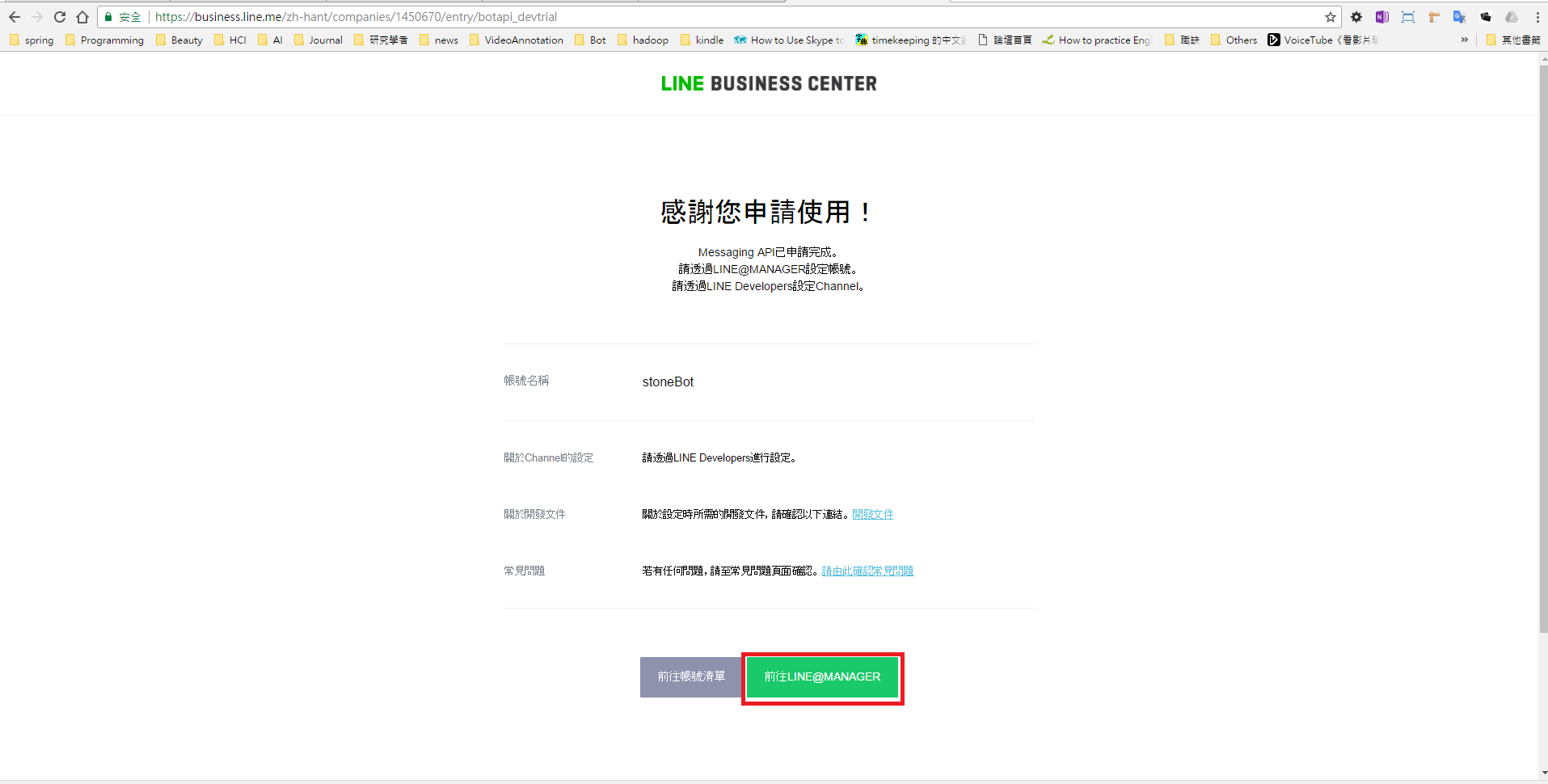The image size is (1548, 784).
Task: Click the 常見問題 label
Action: [x=525, y=571]
